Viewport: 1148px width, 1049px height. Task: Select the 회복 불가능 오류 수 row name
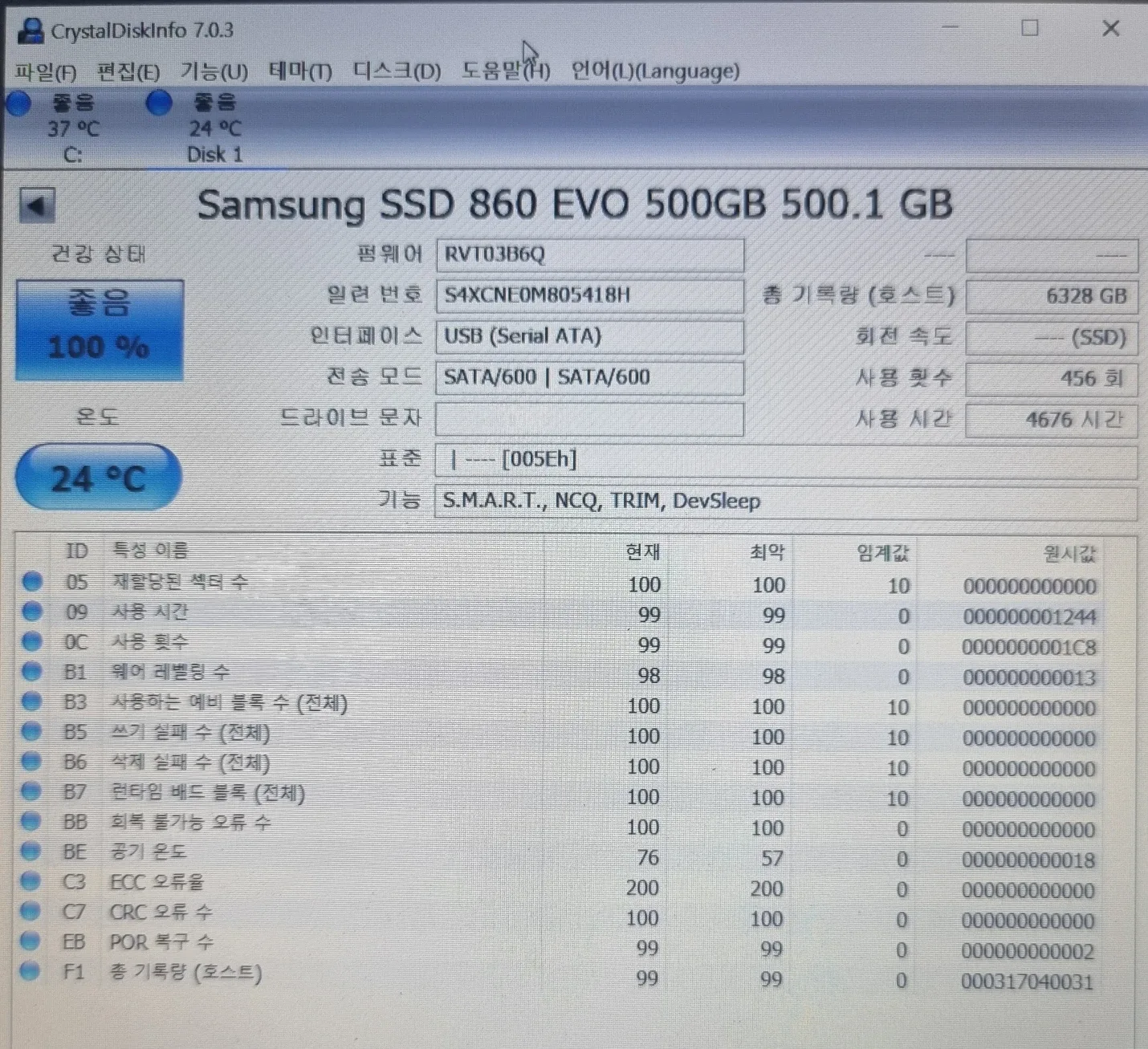pos(189,822)
